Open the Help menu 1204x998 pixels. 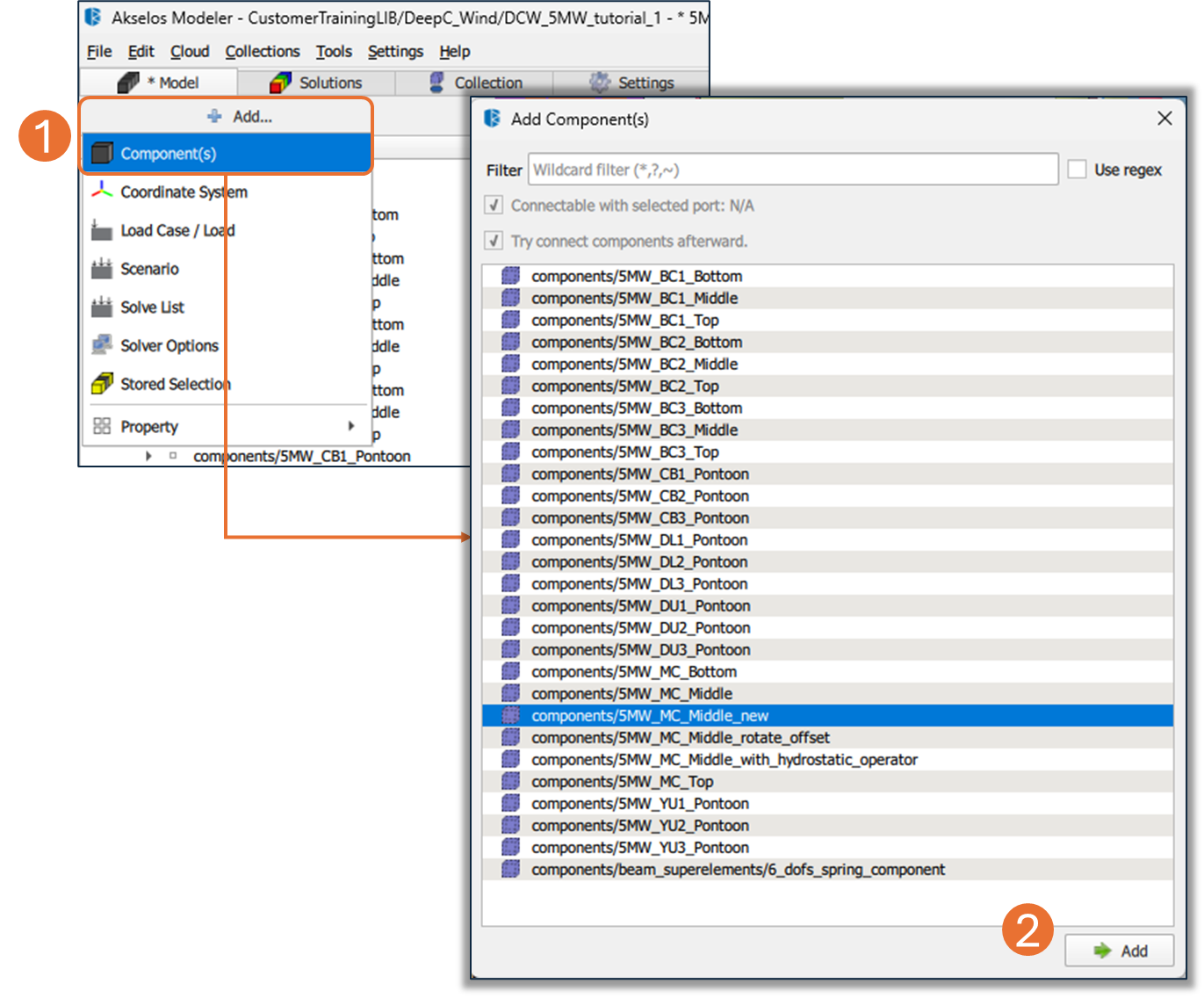point(455,51)
